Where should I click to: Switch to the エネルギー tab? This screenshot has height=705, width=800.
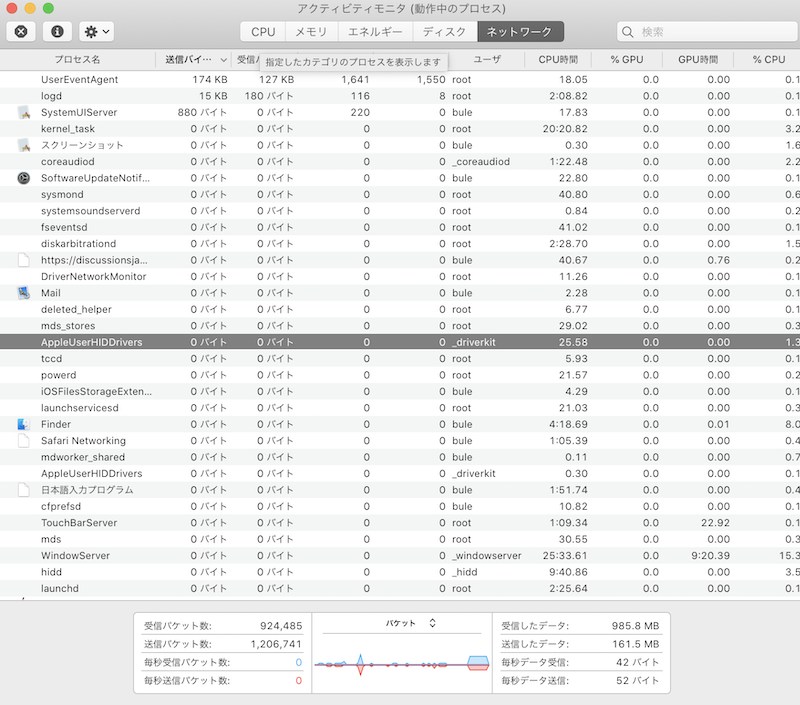375,32
